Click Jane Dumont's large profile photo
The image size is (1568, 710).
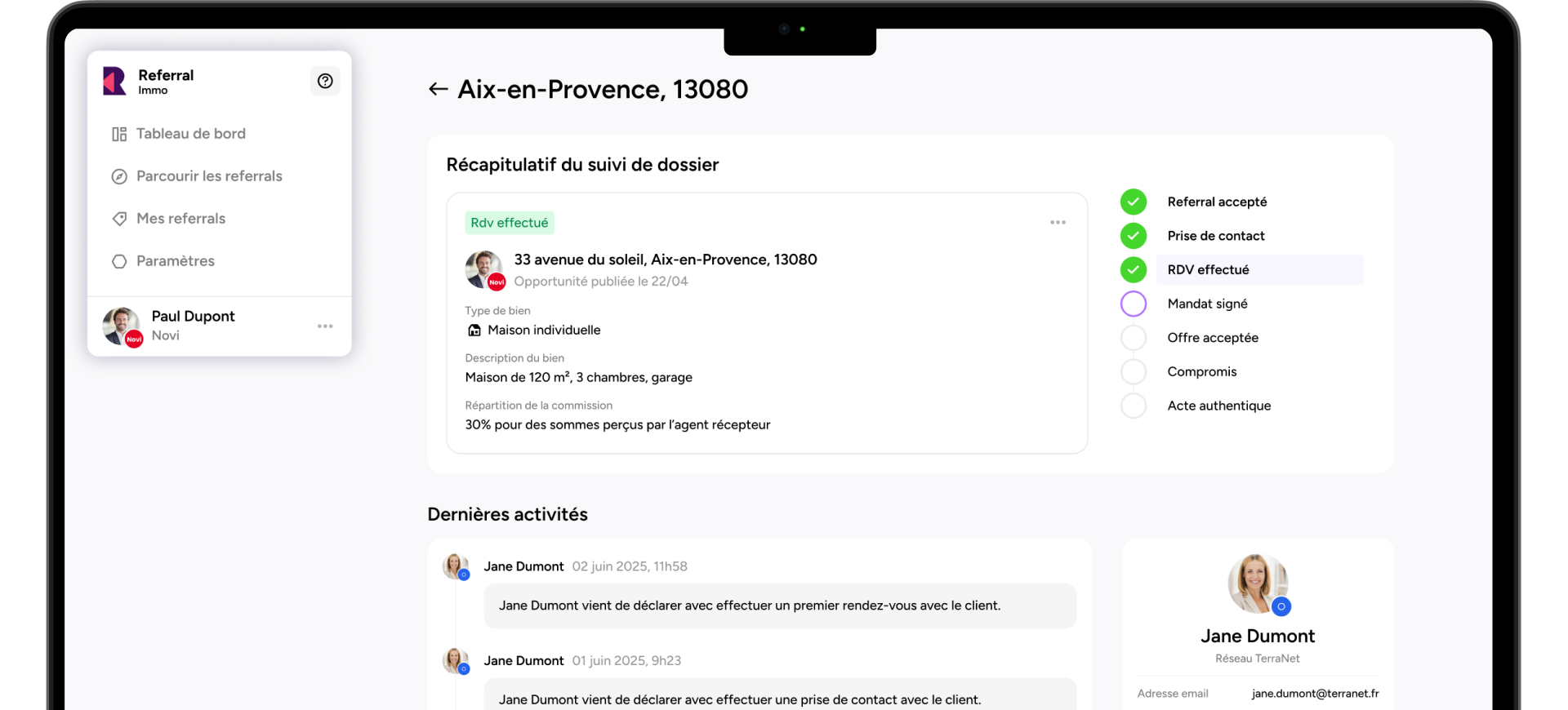coord(1258,584)
